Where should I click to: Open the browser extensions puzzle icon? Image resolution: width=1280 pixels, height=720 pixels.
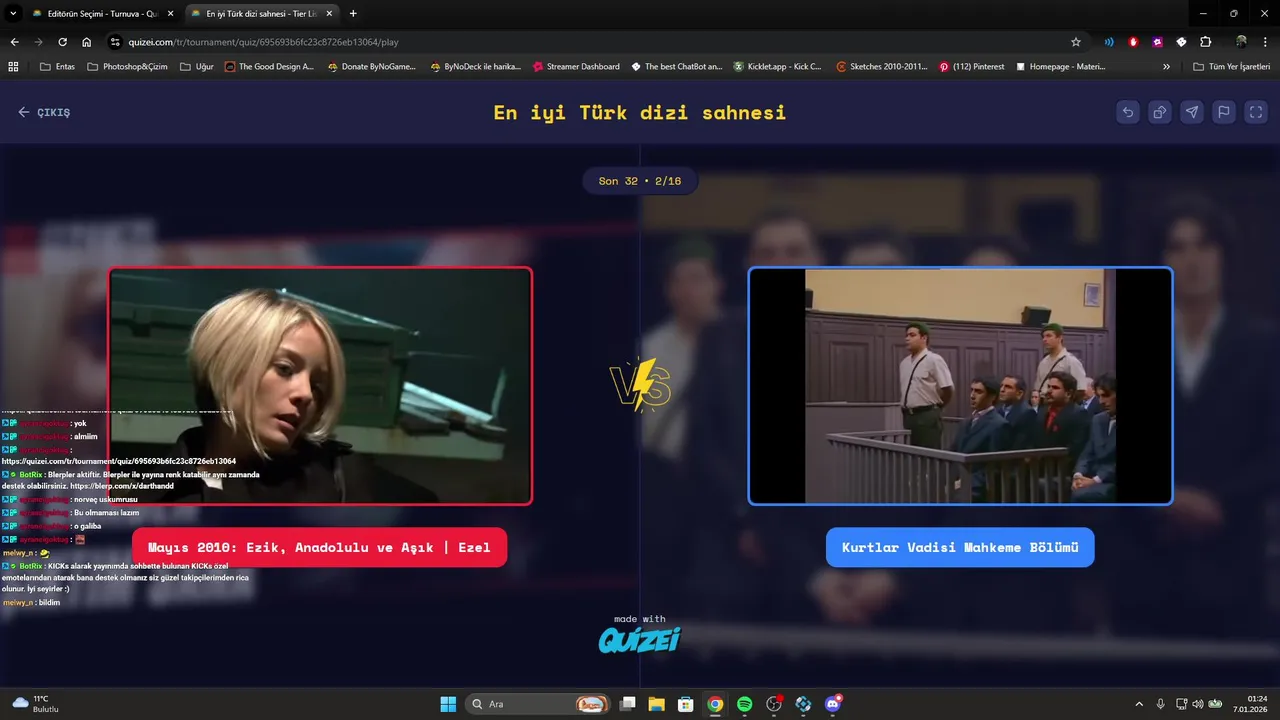click(1206, 42)
